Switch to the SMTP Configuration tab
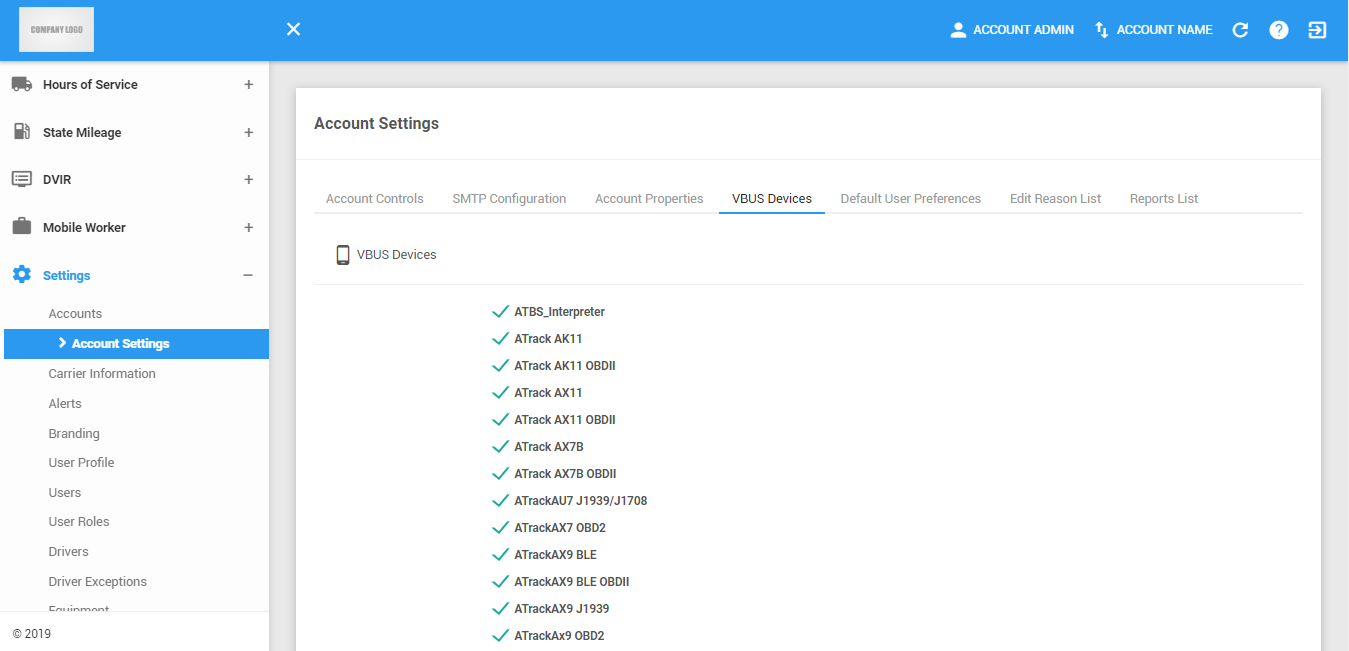This screenshot has width=1349, height=651. click(x=509, y=199)
